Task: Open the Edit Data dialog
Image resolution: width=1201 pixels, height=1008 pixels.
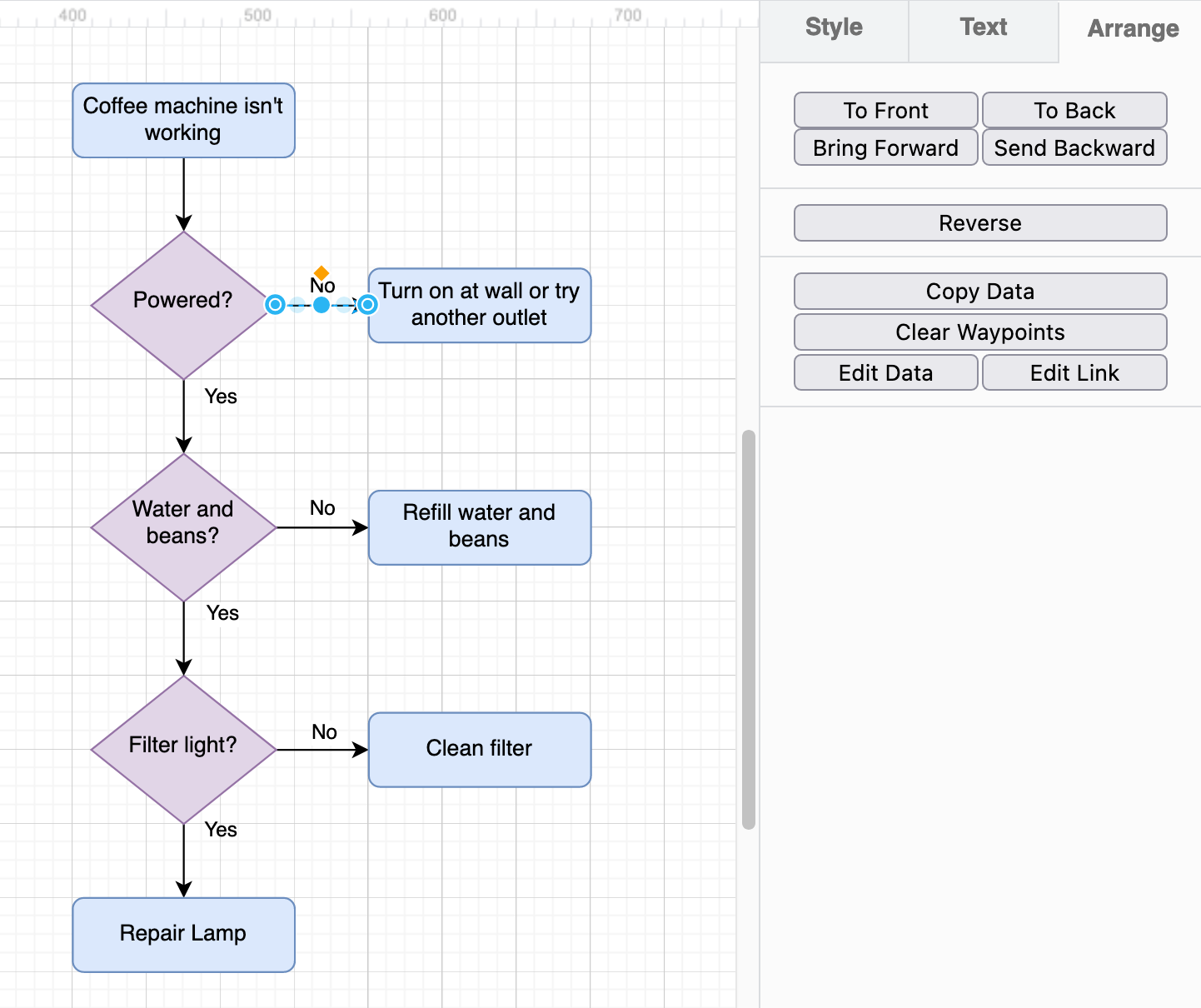Action: [885, 372]
